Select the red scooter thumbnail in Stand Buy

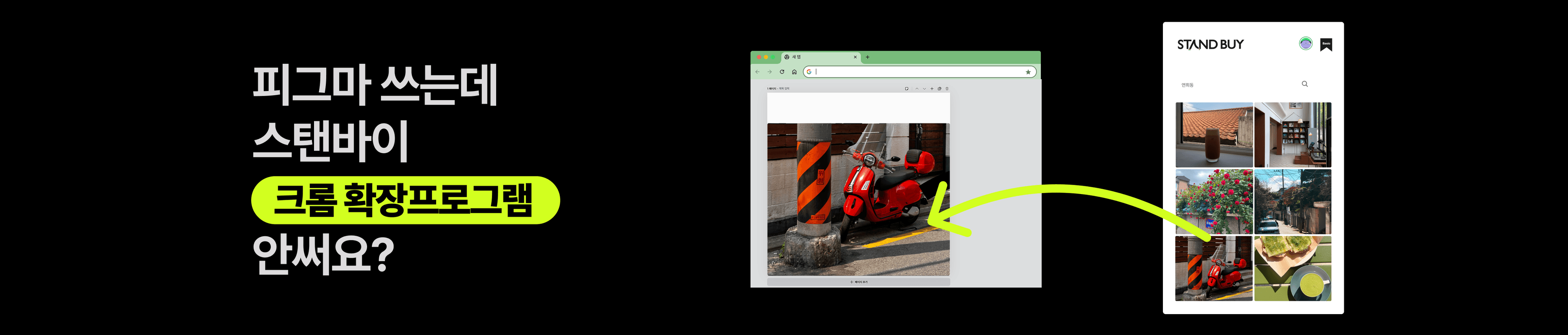tap(1213, 268)
